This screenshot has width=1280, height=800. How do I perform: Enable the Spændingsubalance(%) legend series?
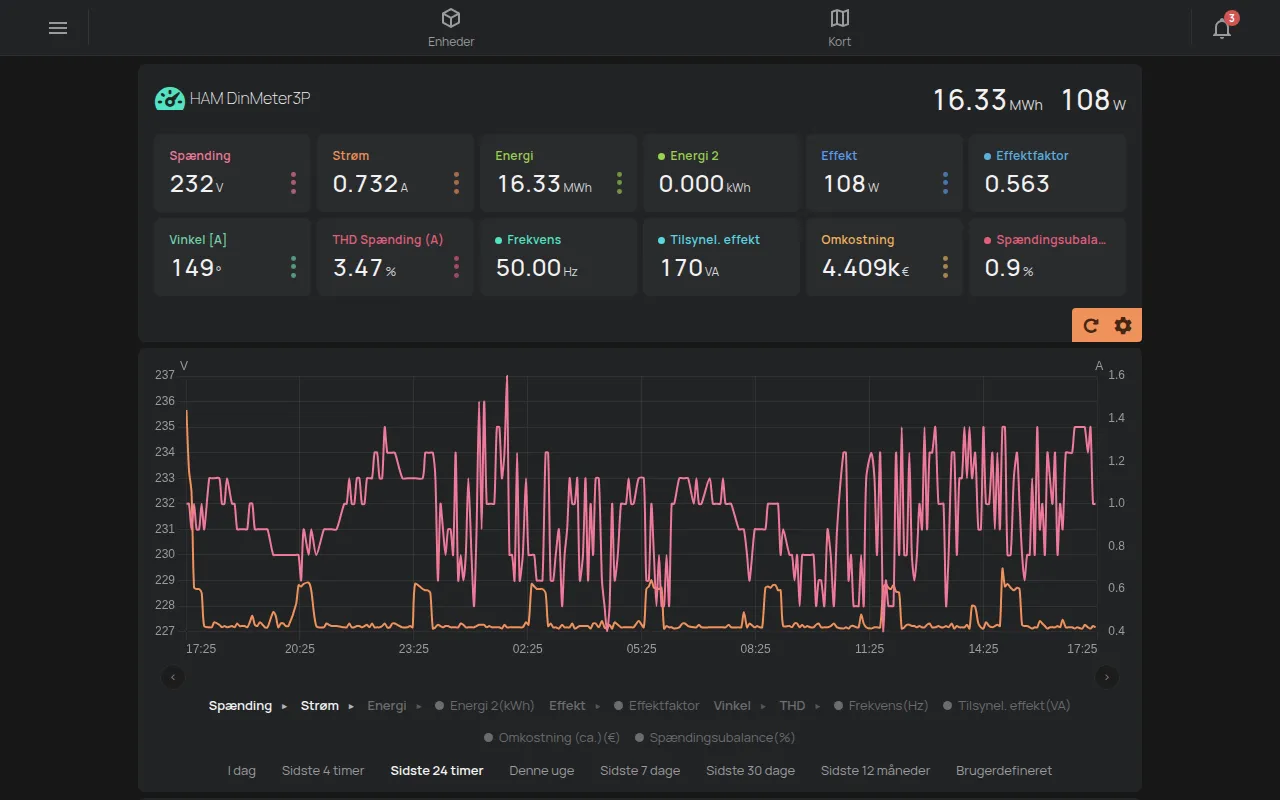(x=714, y=738)
